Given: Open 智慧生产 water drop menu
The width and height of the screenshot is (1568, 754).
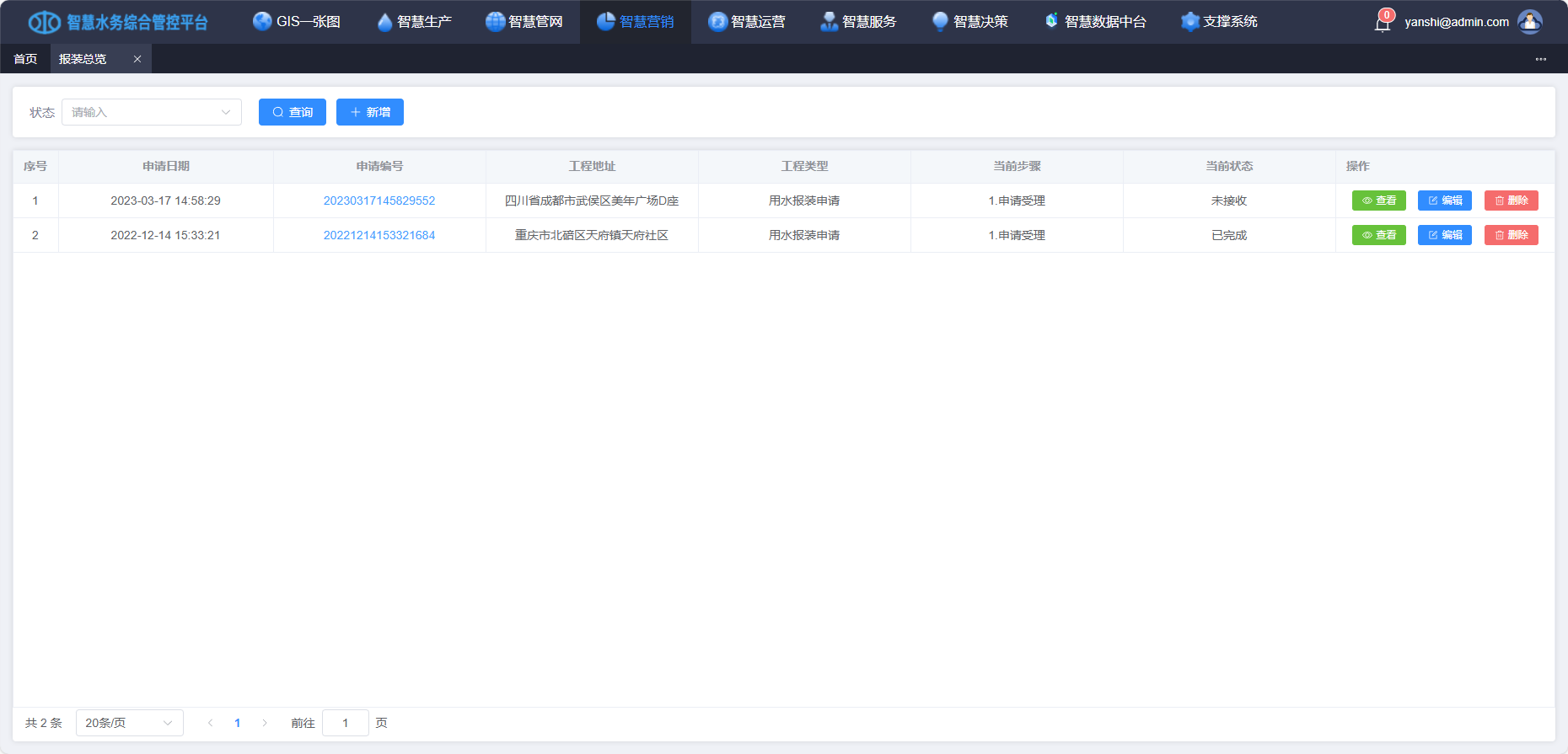Looking at the screenshot, I should point(415,22).
